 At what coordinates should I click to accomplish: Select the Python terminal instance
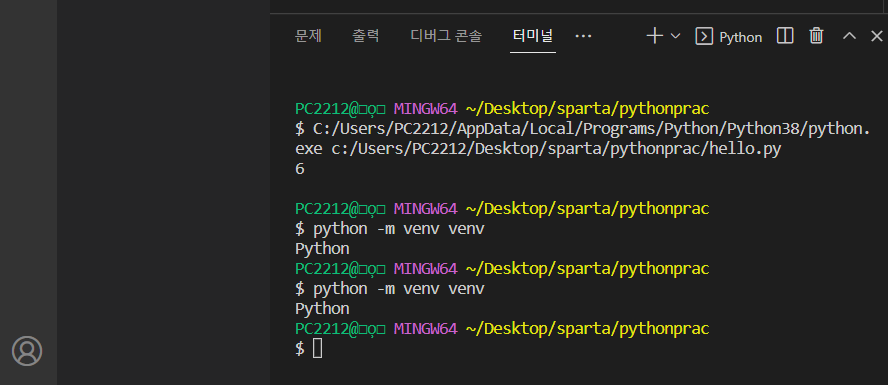click(x=728, y=37)
